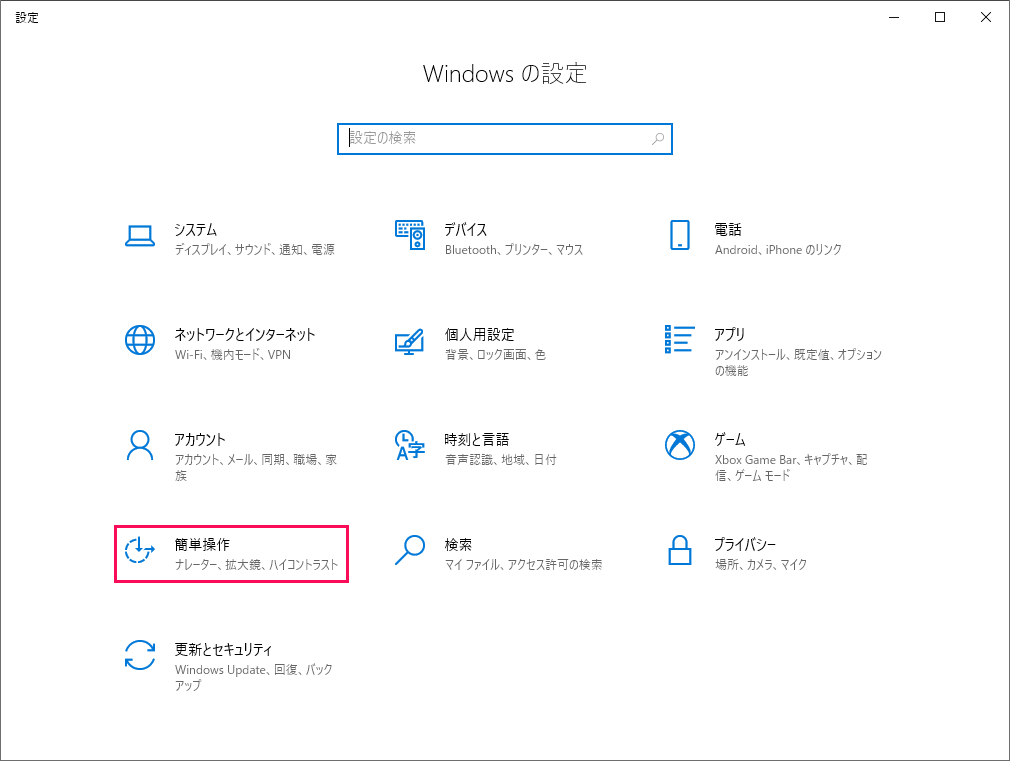Viewport: 1010px width, 761px height.
Task: Go to 電話 settings title
Action: click(728, 230)
